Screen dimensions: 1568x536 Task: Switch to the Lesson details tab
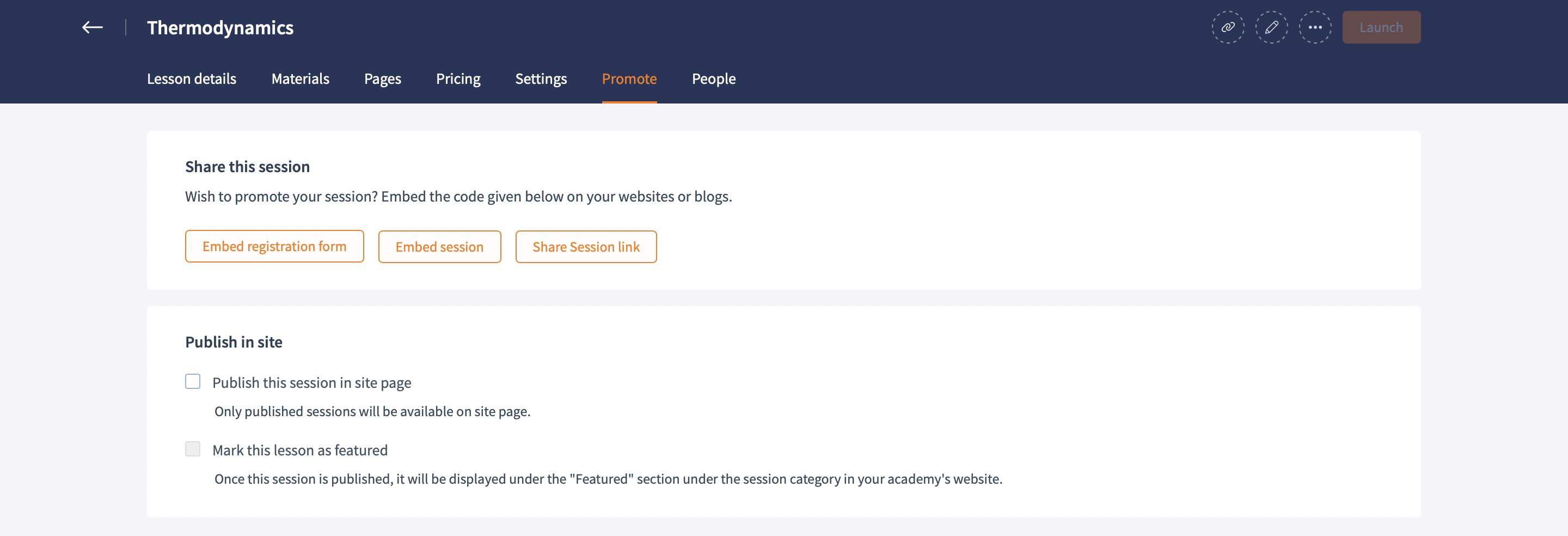pyautogui.click(x=191, y=78)
